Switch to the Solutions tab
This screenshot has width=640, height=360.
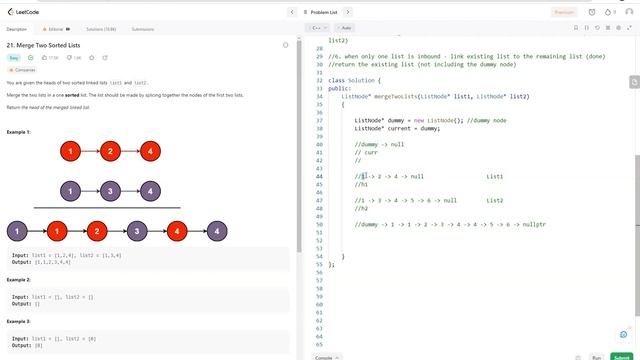tap(101, 29)
